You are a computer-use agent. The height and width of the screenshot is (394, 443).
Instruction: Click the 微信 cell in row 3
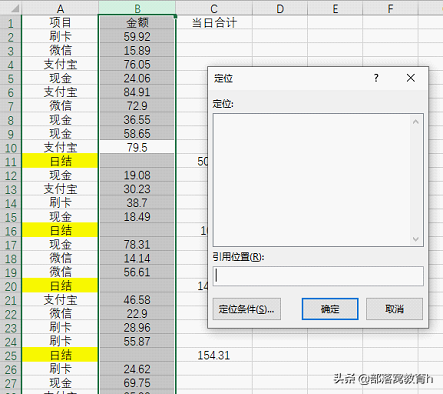(x=60, y=51)
